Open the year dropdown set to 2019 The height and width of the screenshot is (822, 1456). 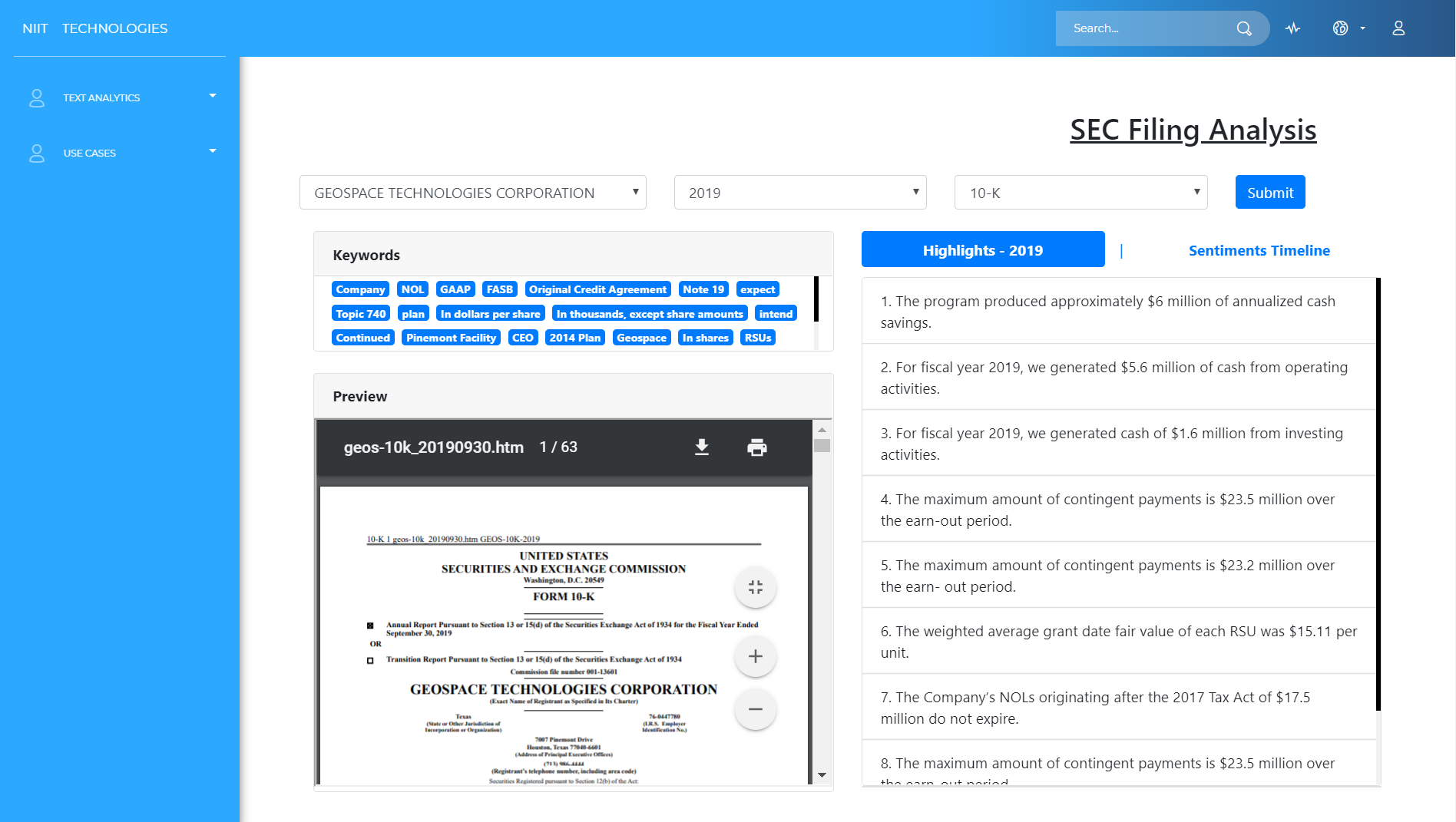click(799, 192)
